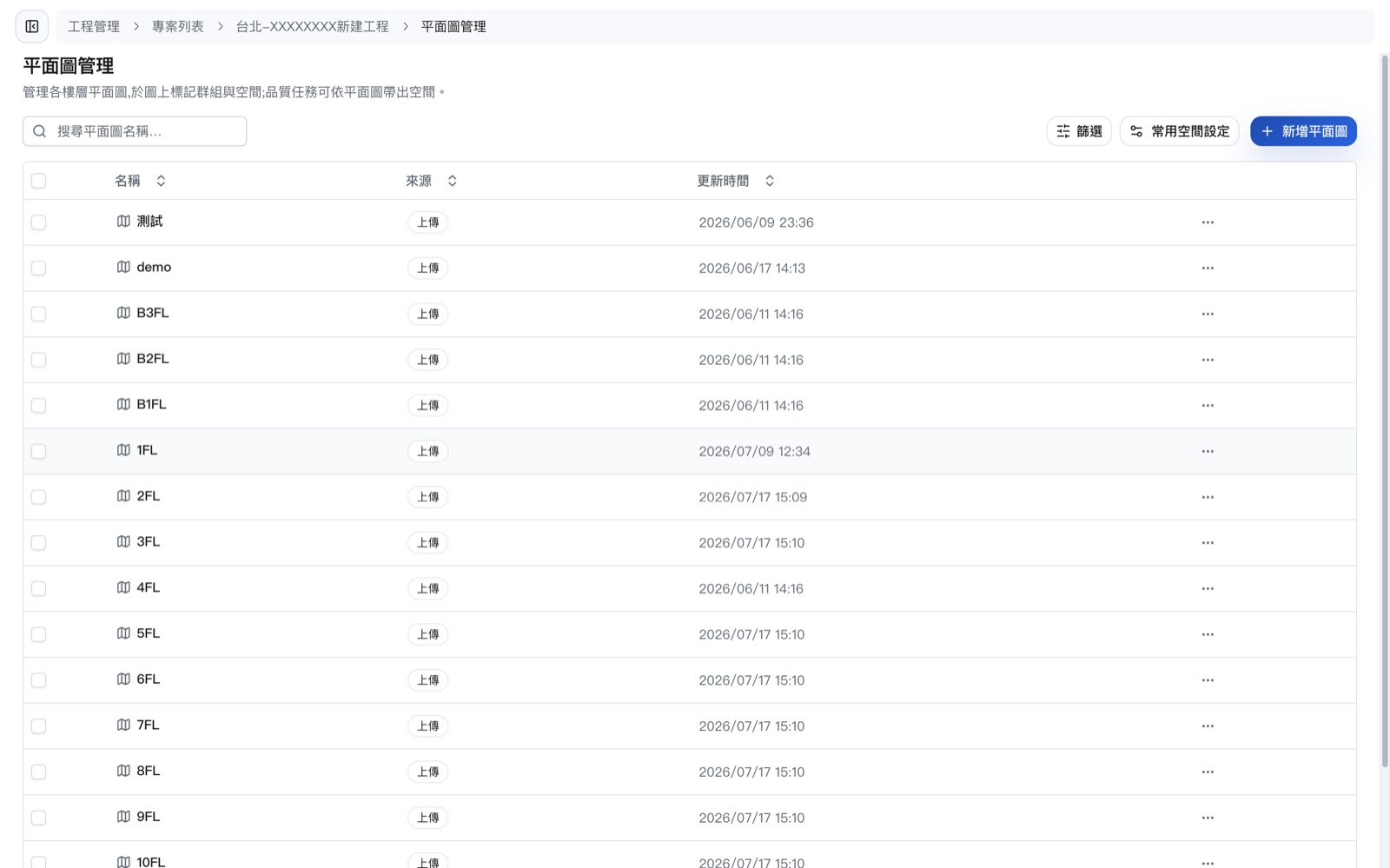The width and height of the screenshot is (1390, 868).
Task: Open the 2FL floor plan name
Action: [x=148, y=495]
